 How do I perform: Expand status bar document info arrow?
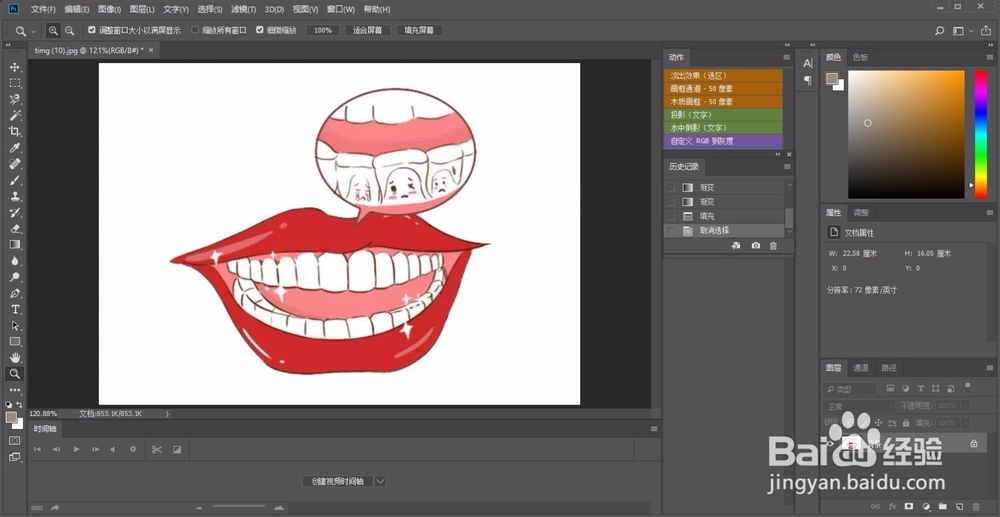tap(168, 414)
